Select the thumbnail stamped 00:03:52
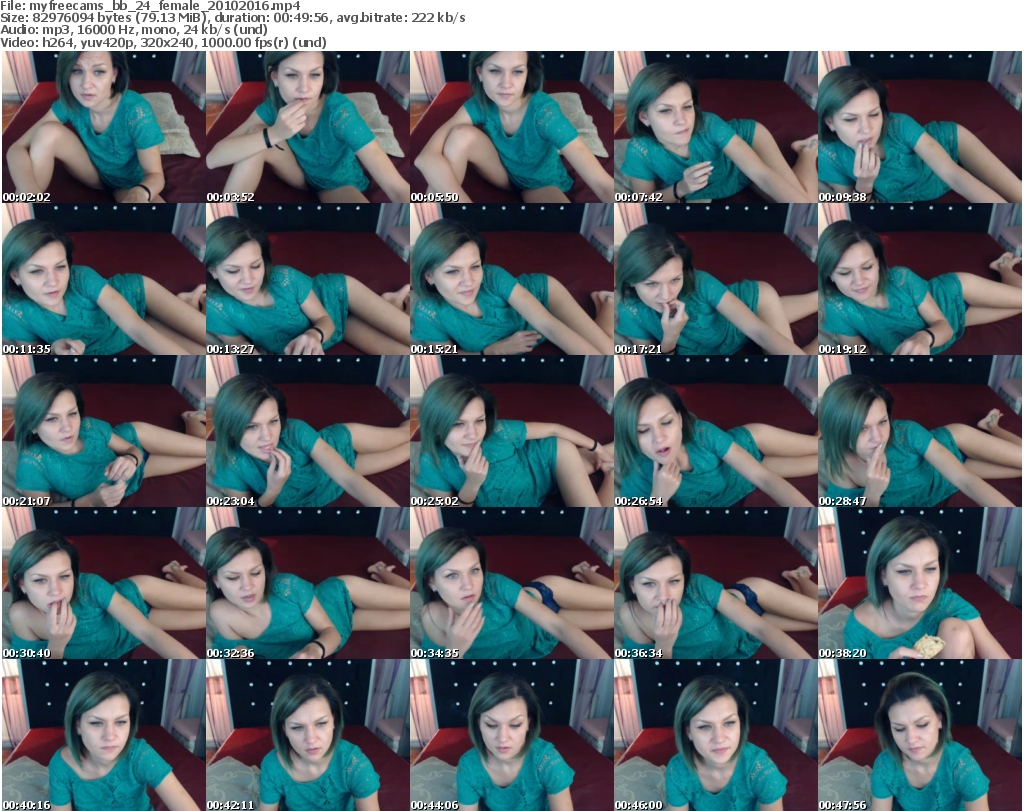Image resolution: width=1024 pixels, height=811 pixels. [x=308, y=127]
